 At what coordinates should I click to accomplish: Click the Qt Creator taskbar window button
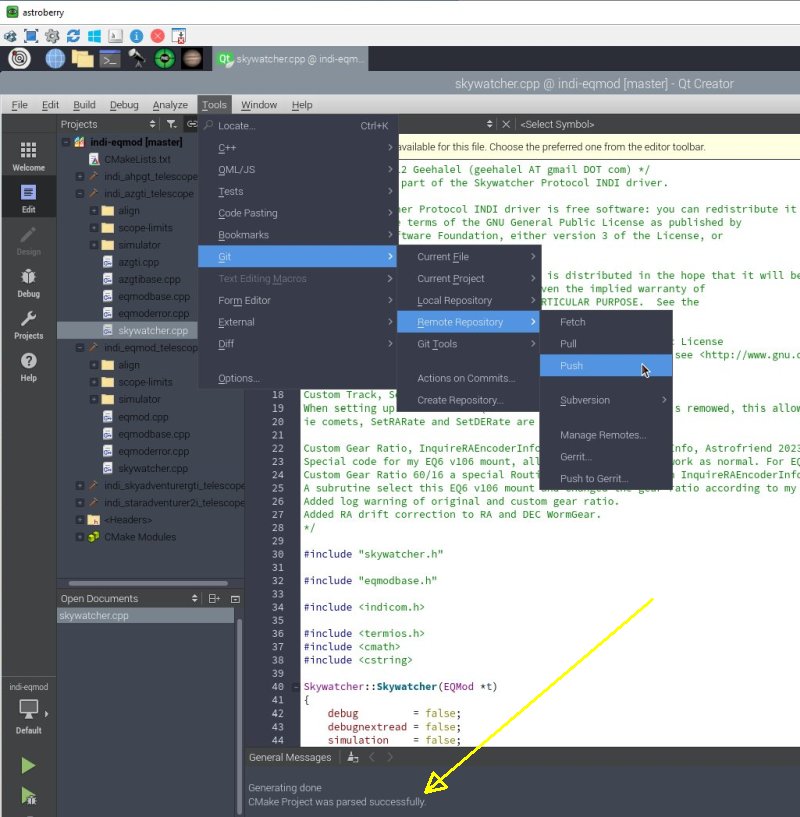(x=291, y=59)
